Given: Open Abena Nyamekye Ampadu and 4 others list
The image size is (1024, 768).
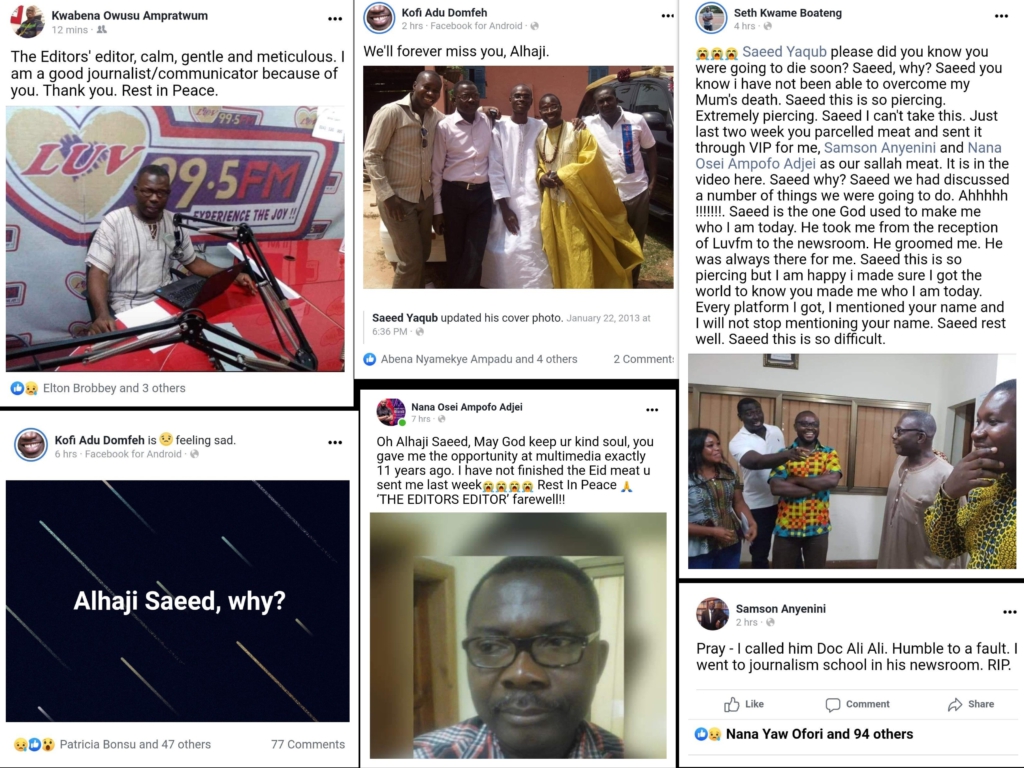Looking at the screenshot, I should click(479, 359).
